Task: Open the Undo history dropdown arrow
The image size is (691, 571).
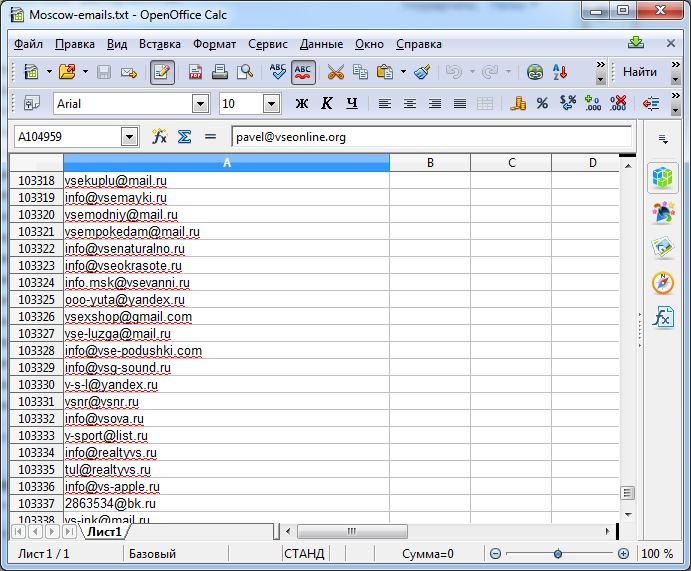Action: click(x=472, y=72)
